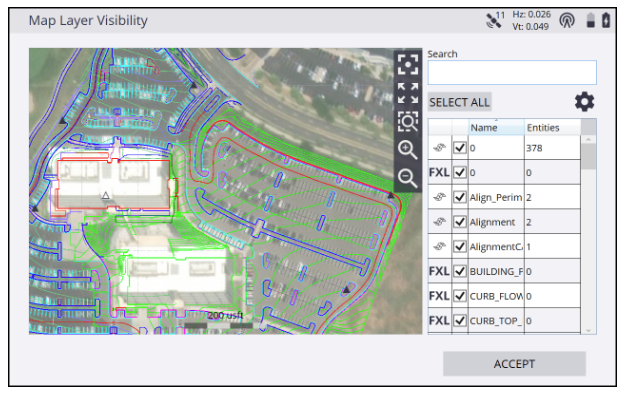Click the satellite status icon

[495, 20]
